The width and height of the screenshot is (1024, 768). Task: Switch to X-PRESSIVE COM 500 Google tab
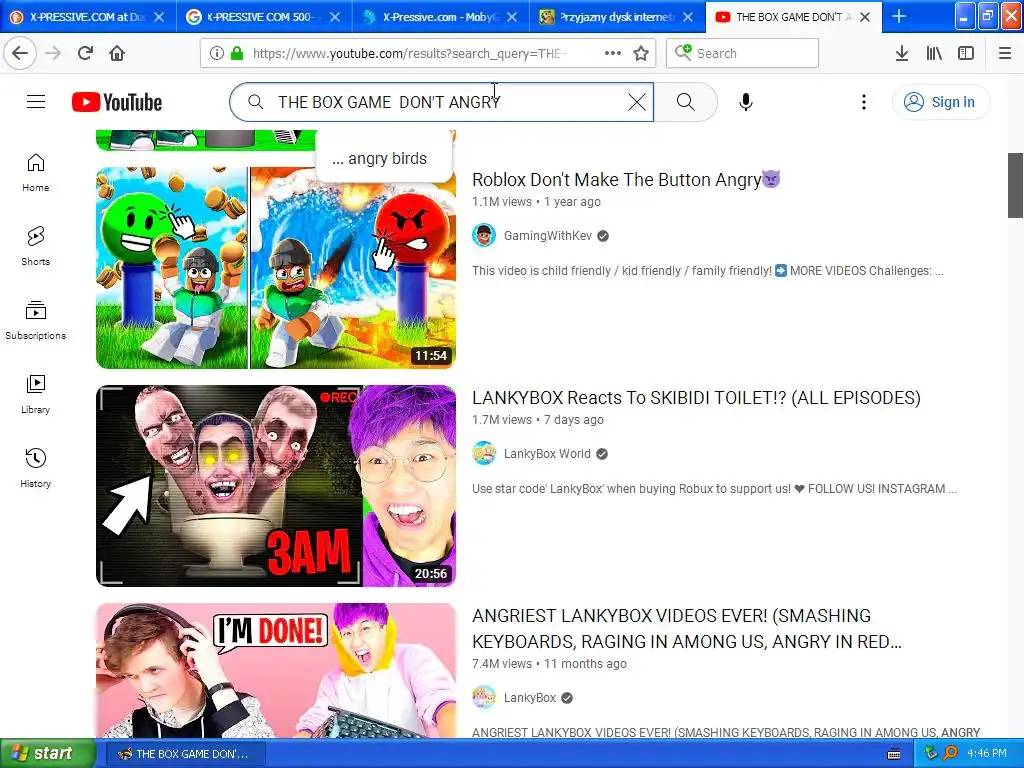[x=264, y=17]
